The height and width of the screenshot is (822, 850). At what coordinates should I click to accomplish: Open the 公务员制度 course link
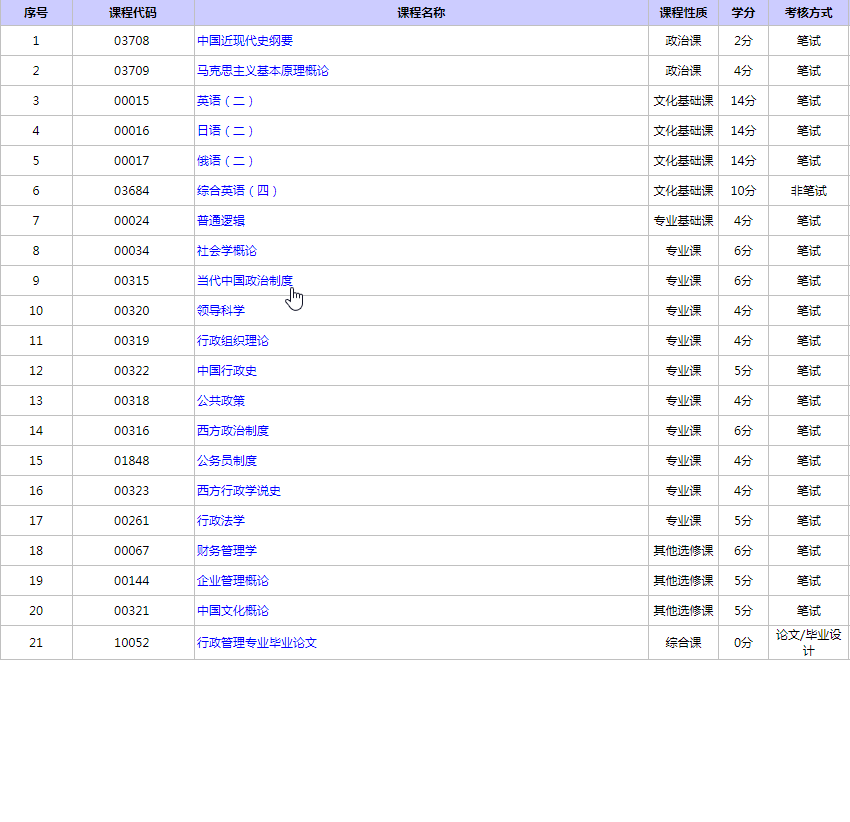(227, 461)
